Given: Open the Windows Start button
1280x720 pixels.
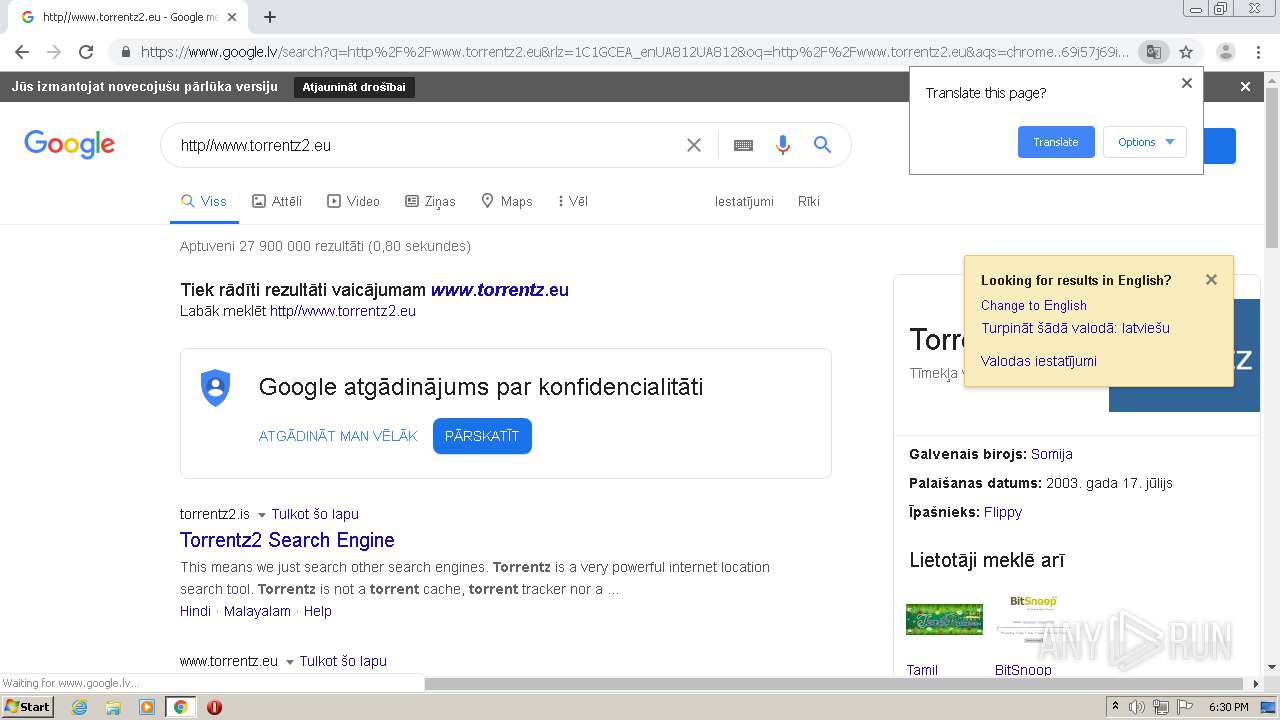Looking at the screenshot, I should pos(27,707).
